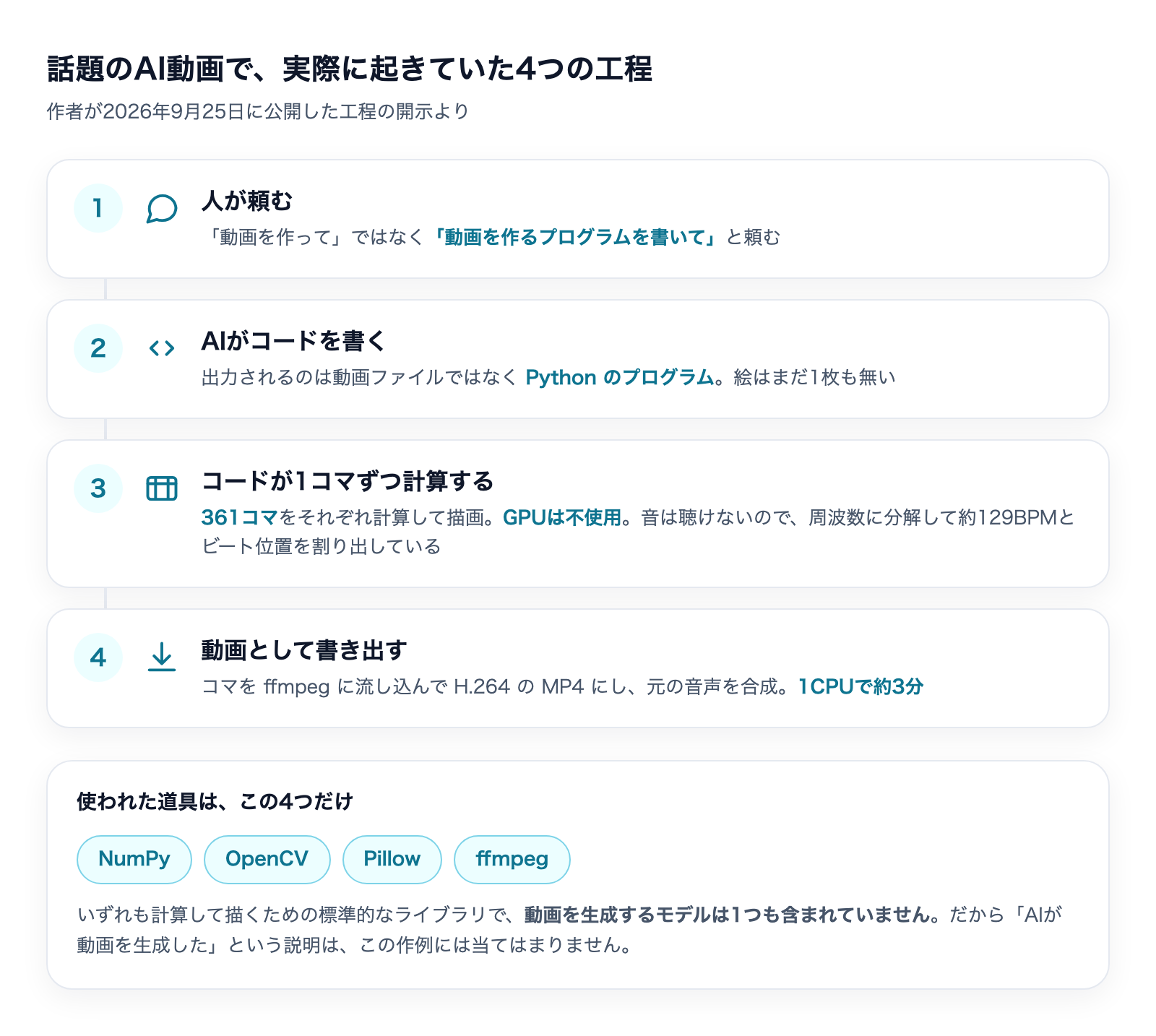Image resolution: width=1156 pixels, height=1036 pixels.
Task: Click the download arrow icon in step 4
Action: pyautogui.click(x=162, y=657)
